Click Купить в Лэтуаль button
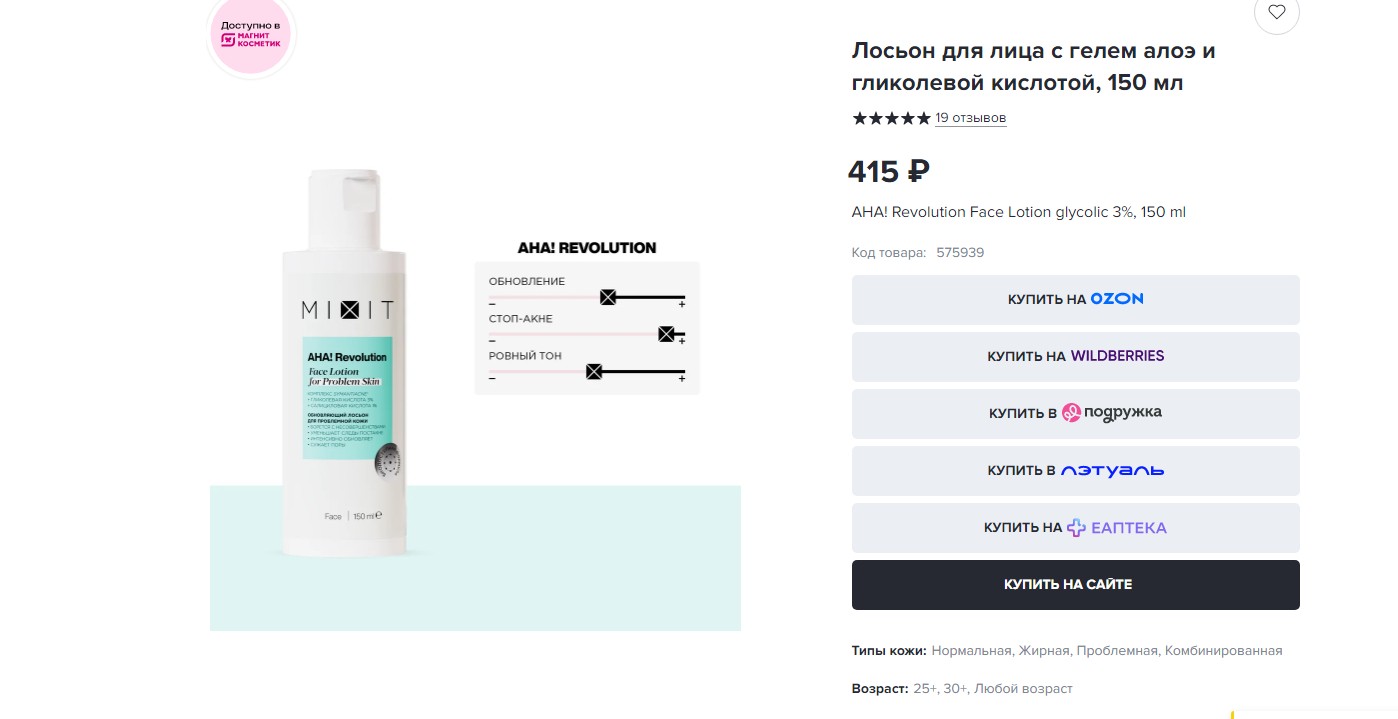The width and height of the screenshot is (1398, 719). pos(1075,470)
